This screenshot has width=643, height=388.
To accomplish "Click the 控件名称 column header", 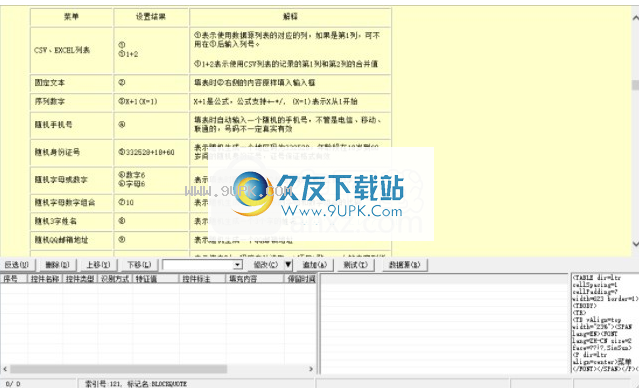I will click(x=45, y=279).
